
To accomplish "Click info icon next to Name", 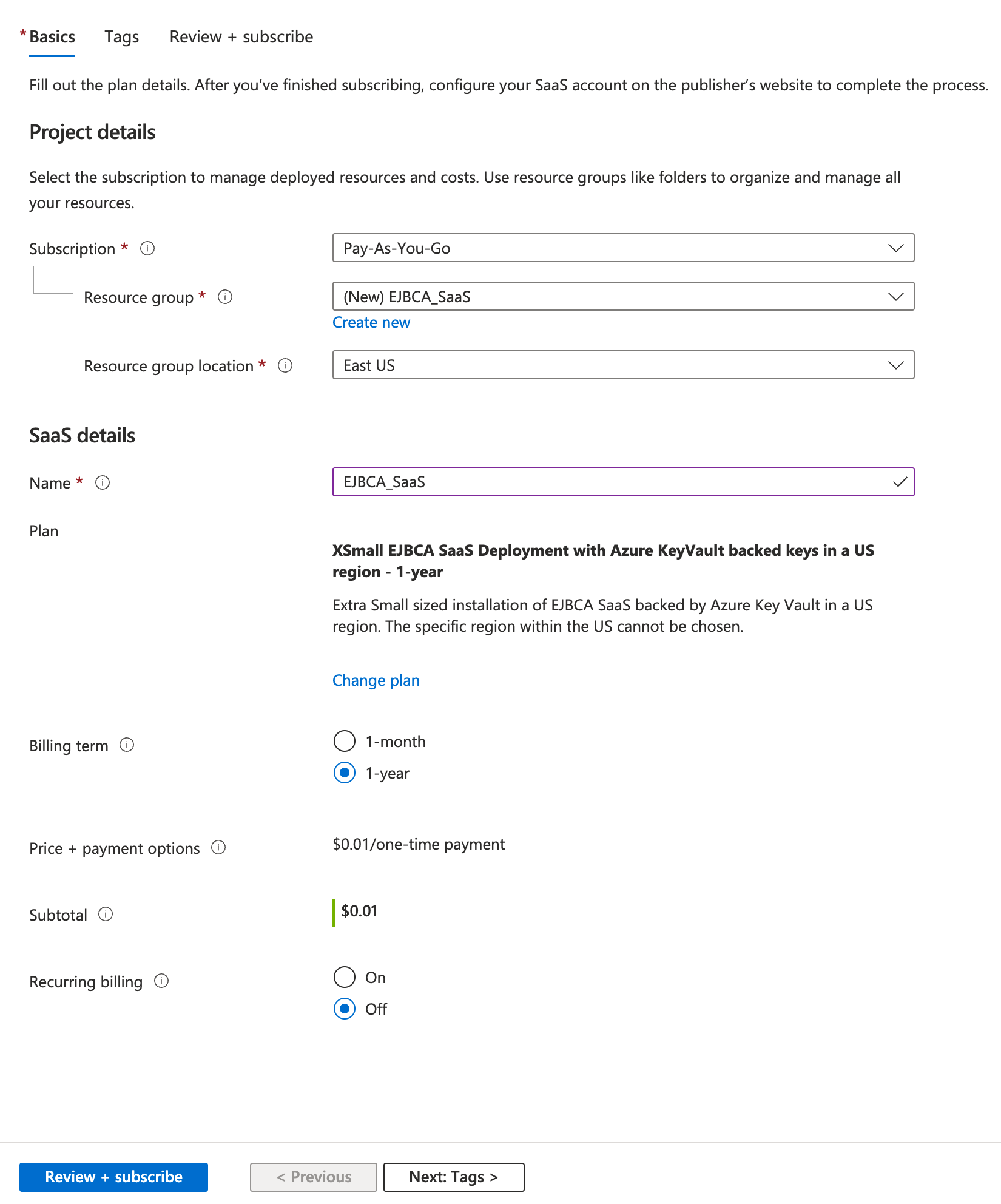I will 103,482.
